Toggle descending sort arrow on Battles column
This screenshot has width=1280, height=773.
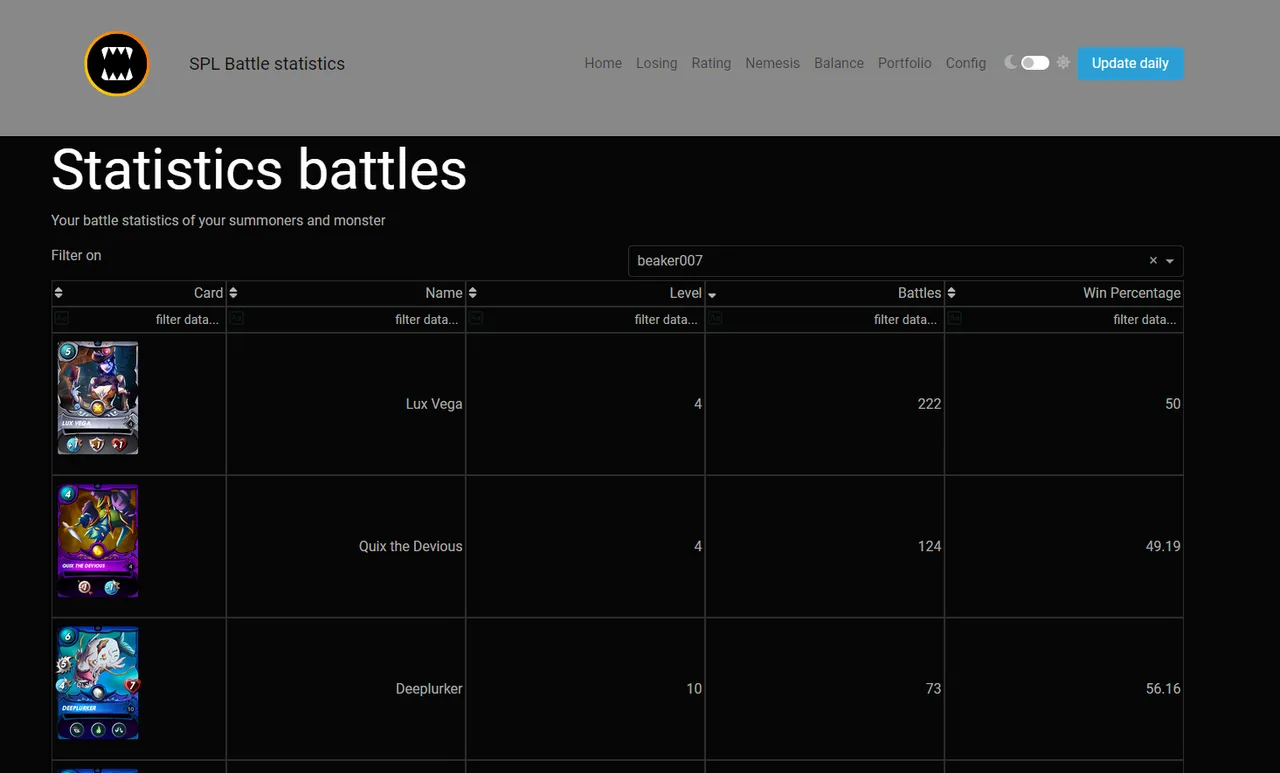point(712,295)
